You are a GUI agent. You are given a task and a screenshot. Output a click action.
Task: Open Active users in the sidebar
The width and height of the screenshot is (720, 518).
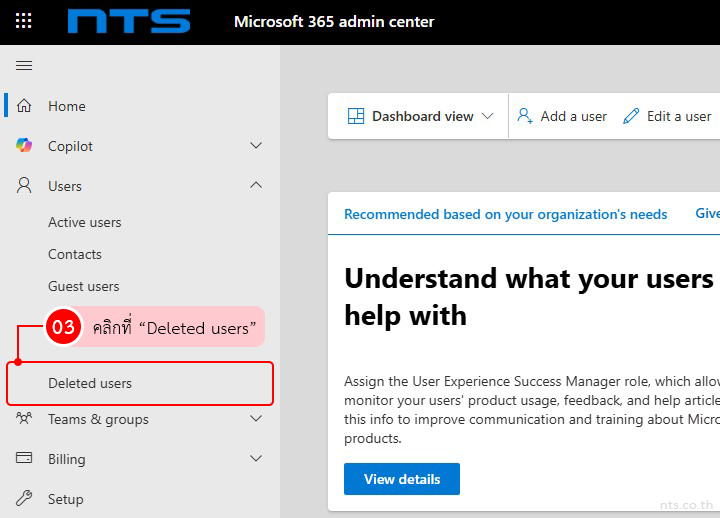click(x=85, y=222)
